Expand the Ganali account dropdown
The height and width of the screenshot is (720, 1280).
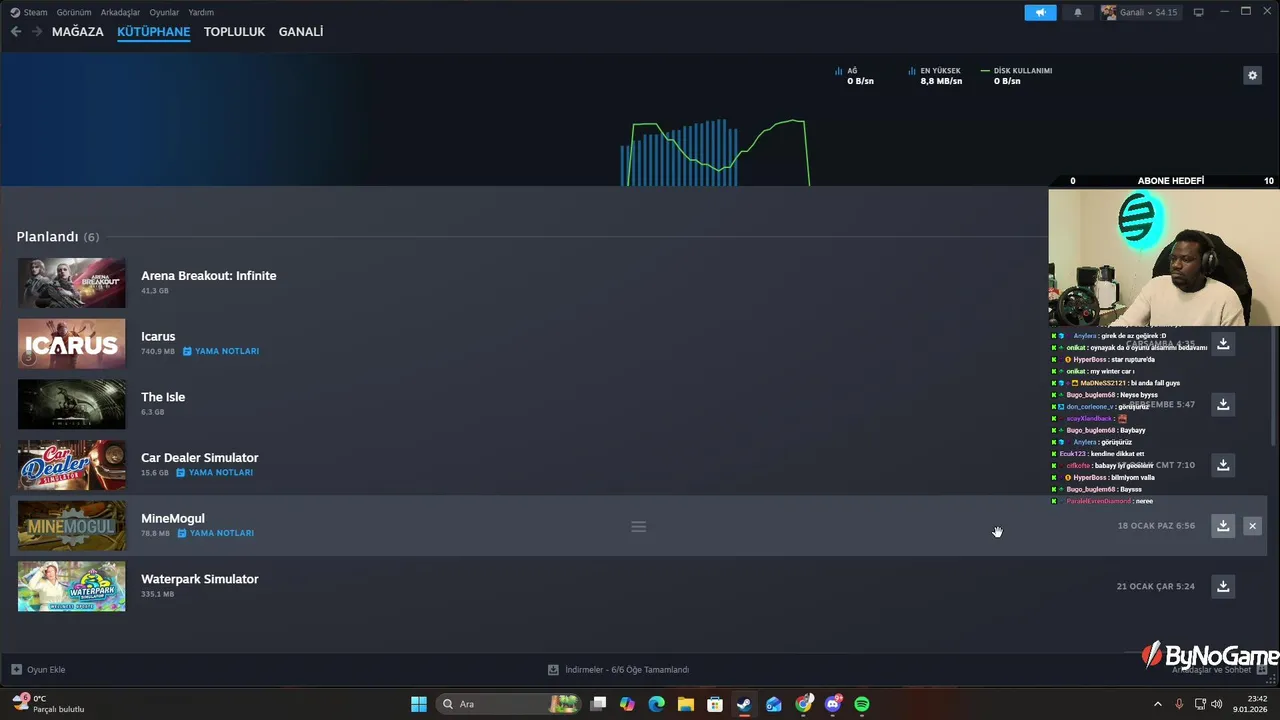(1143, 12)
